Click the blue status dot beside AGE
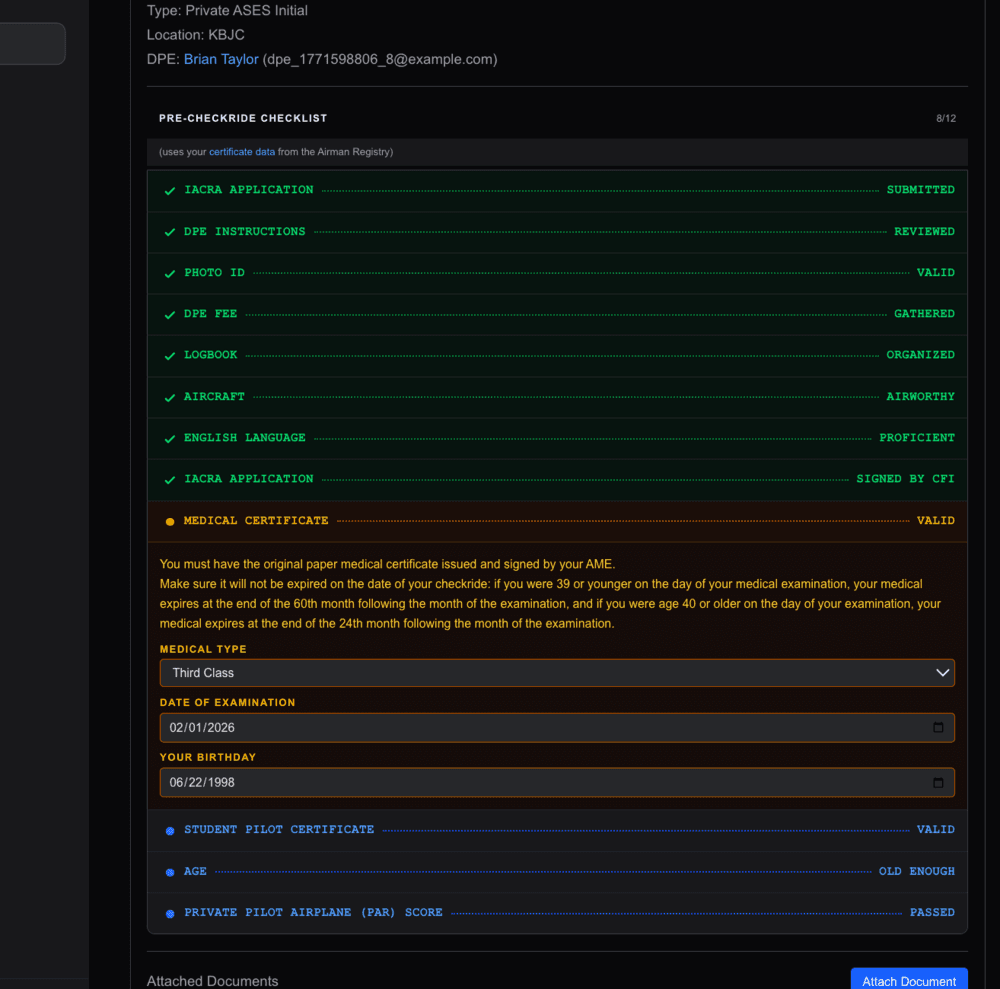The image size is (1000, 989). click(x=170, y=870)
